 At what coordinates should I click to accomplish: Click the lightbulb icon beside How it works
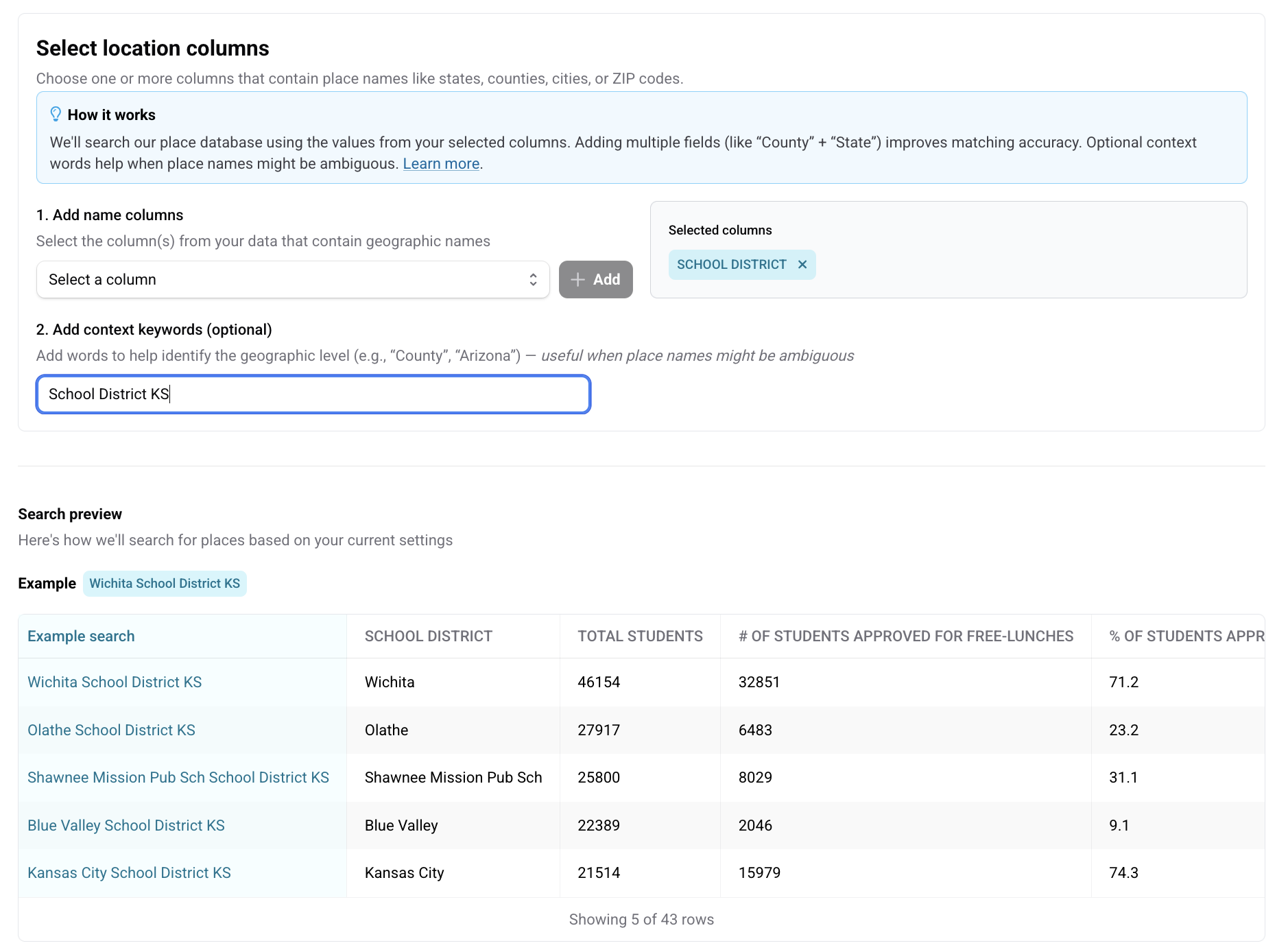[x=56, y=115]
